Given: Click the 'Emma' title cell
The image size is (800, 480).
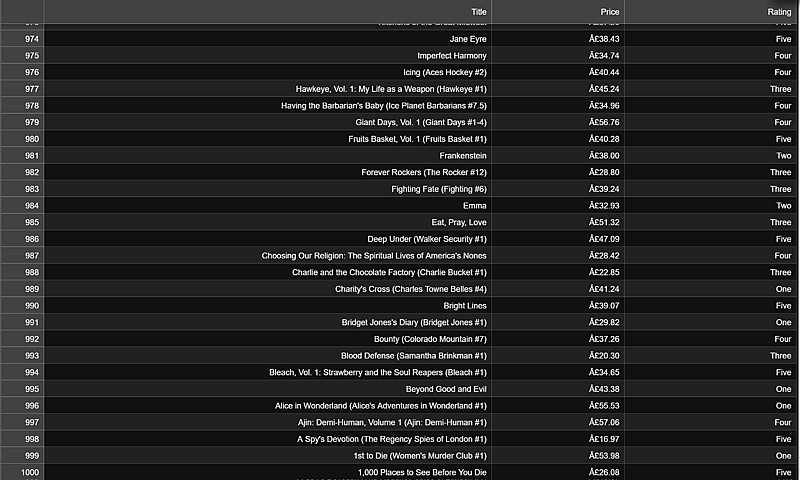Looking at the screenshot, I should pyautogui.click(x=267, y=206).
